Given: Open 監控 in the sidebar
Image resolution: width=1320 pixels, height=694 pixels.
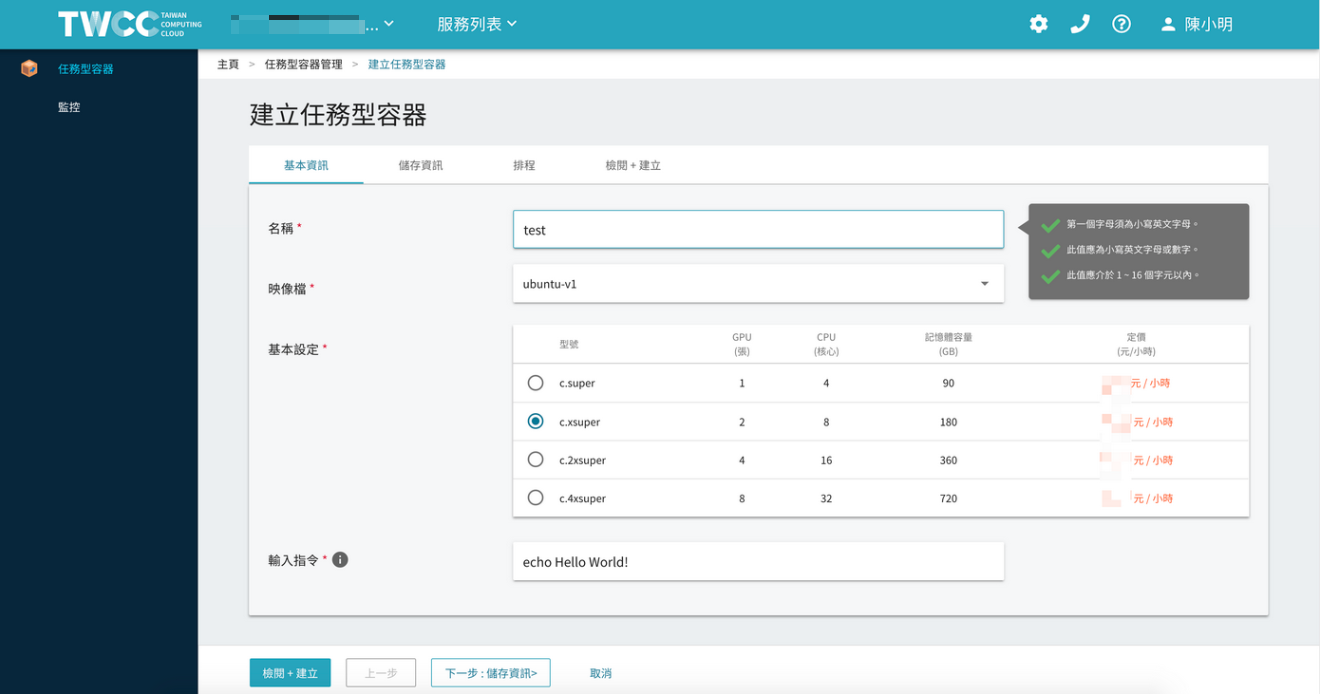Looking at the screenshot, I should tap(69, 107).
